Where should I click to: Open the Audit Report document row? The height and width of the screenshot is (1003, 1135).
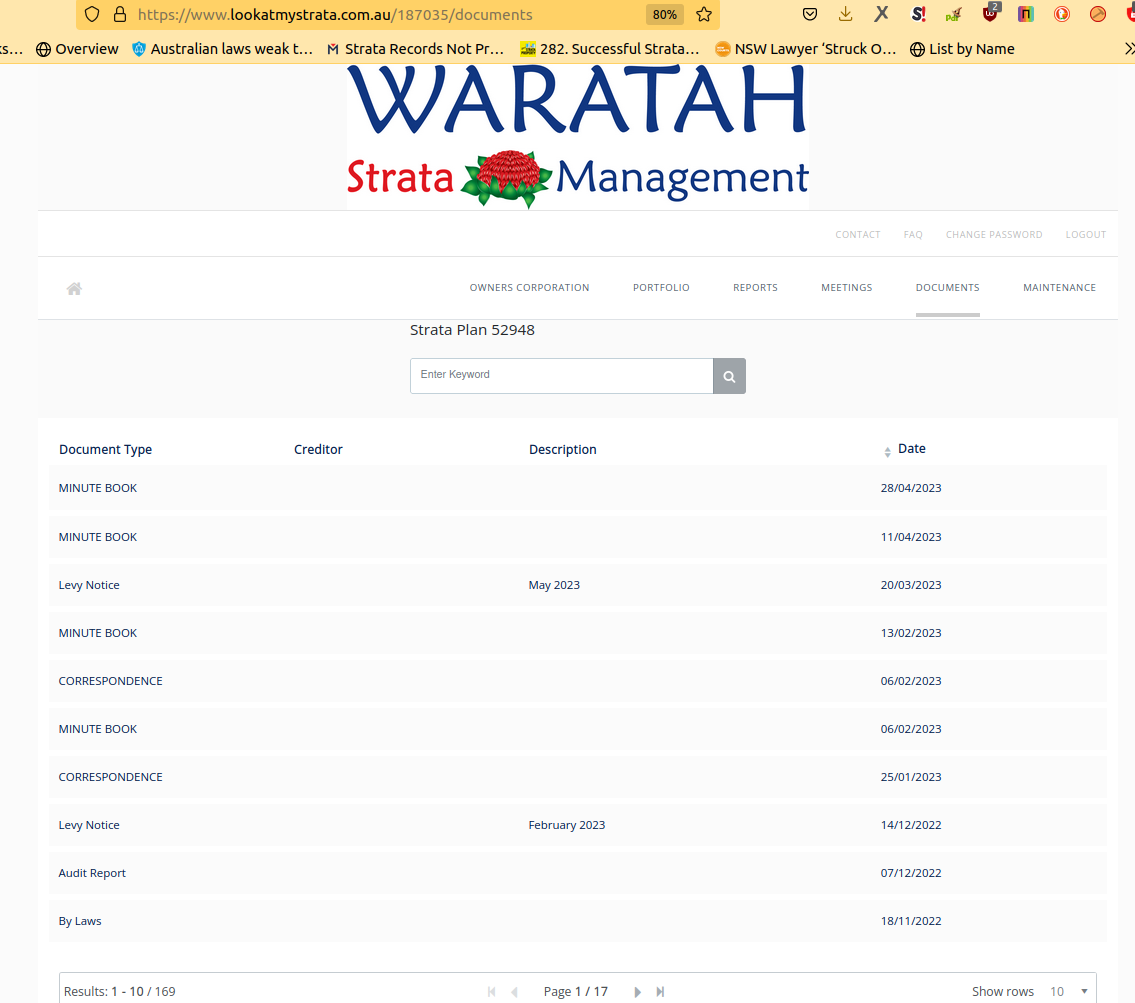point(93,873)
